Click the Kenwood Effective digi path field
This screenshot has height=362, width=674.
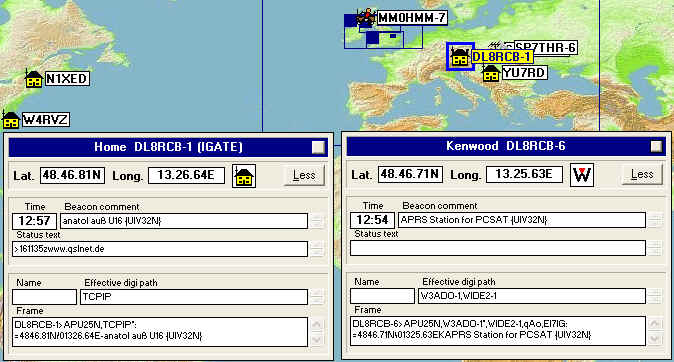pos(532,296)
